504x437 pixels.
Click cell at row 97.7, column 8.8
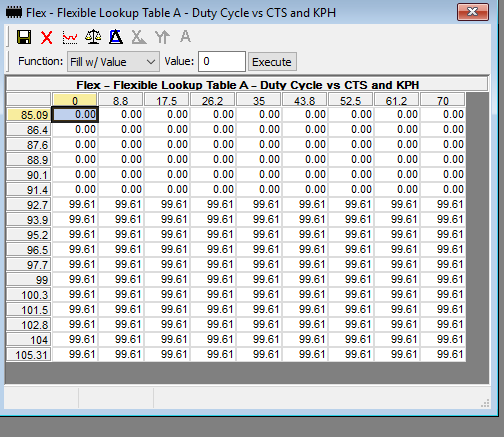point(121,264)
